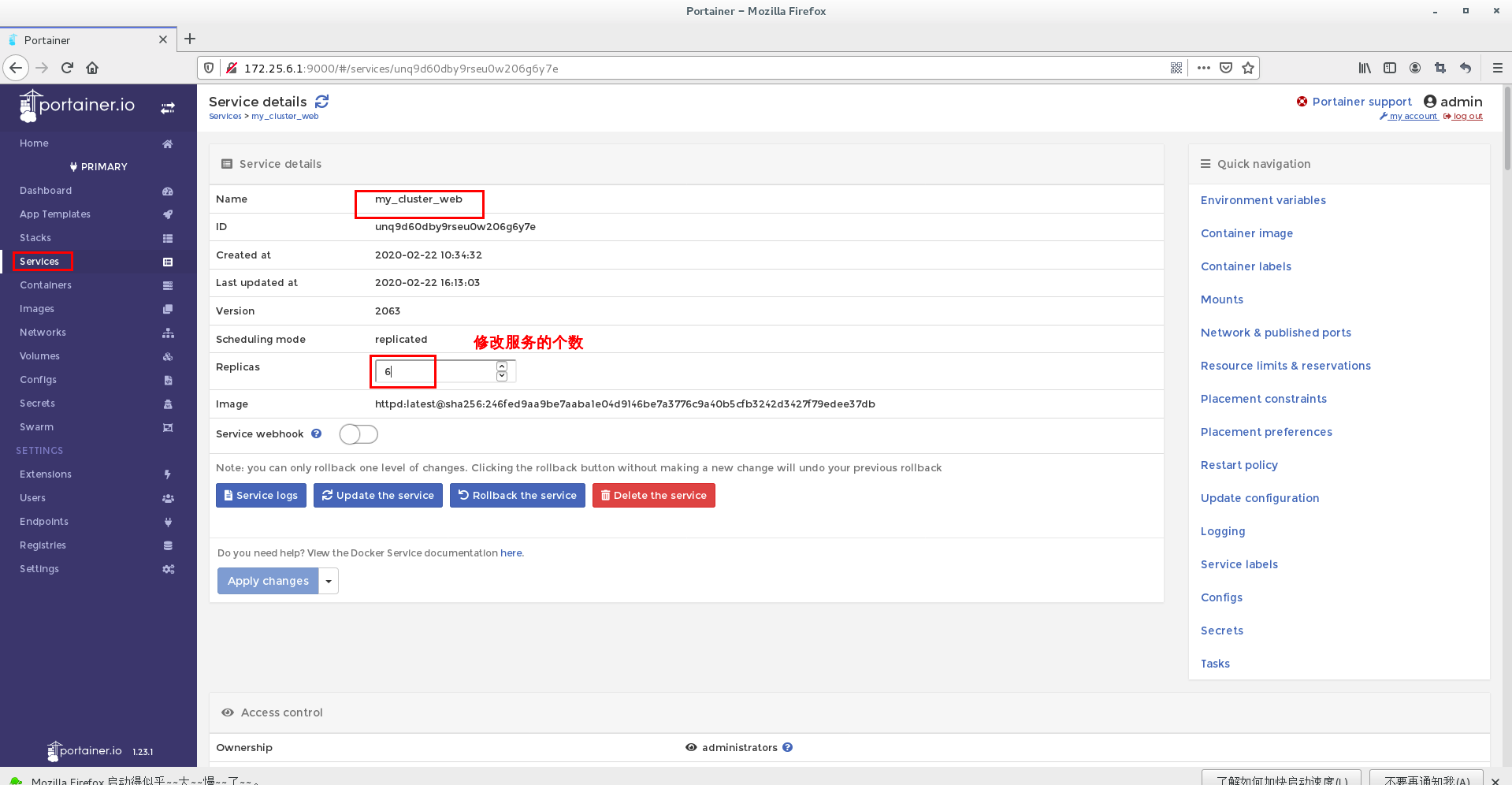Screen dimensions: 1512x785
Task: Open the Docker Service documentation link
Action: pos(511,552)
